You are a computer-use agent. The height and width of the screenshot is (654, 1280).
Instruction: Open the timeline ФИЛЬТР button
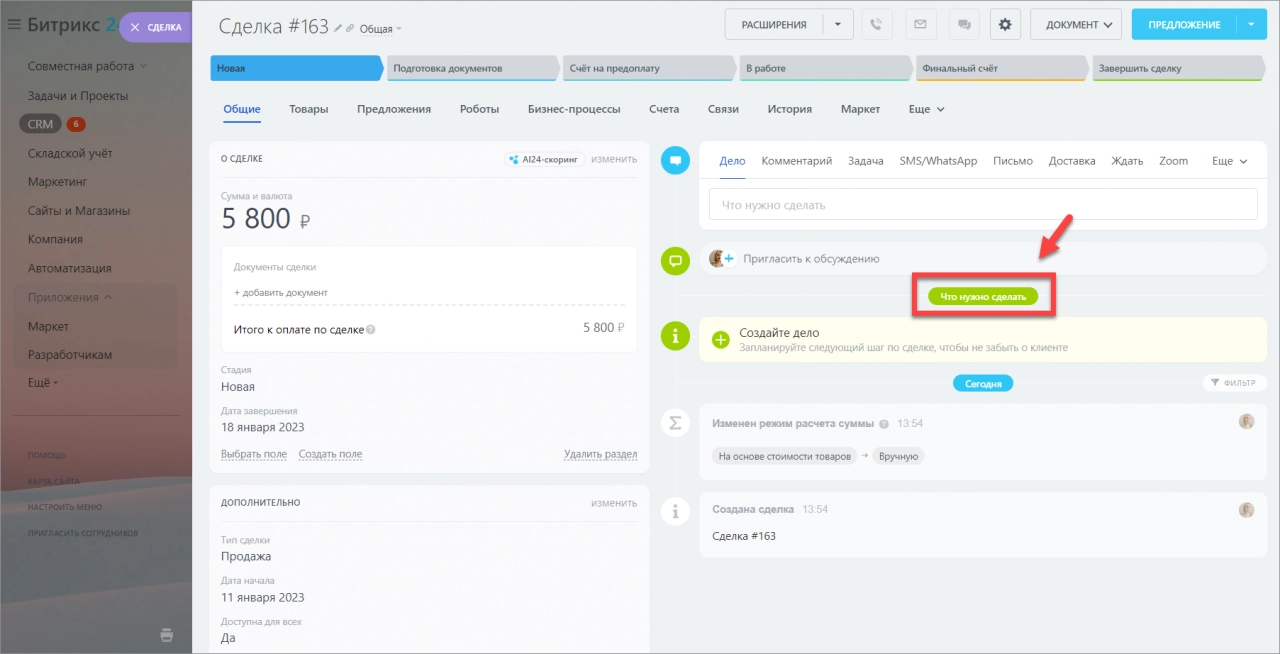(x=1234, y=383)
